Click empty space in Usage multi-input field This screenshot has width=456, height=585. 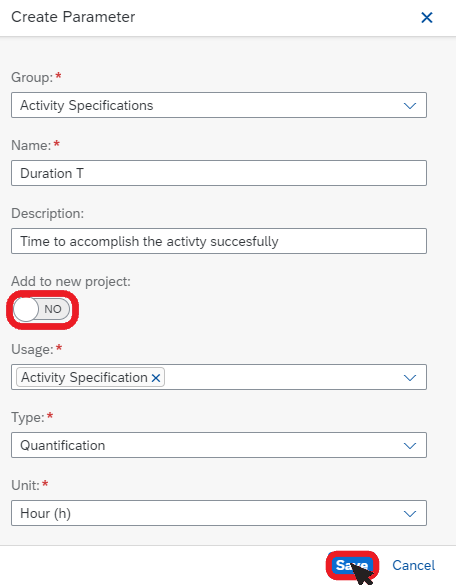tap(283, 378)
